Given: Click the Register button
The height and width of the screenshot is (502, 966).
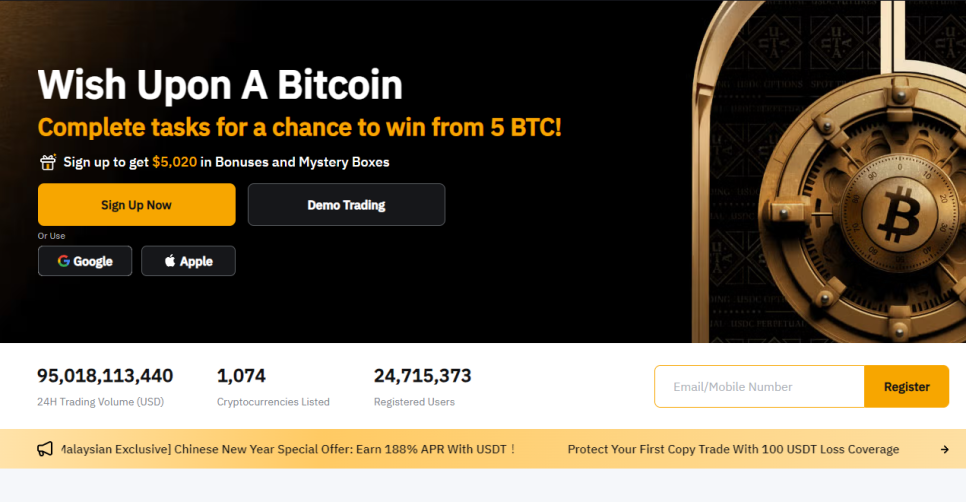Looking at the screenshot, I should click(x=906, y=386).
